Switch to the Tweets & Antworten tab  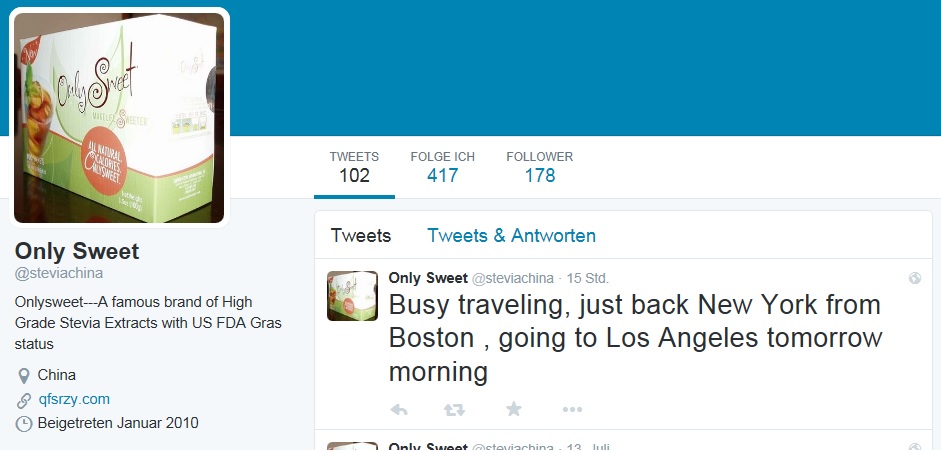(511, 236)
